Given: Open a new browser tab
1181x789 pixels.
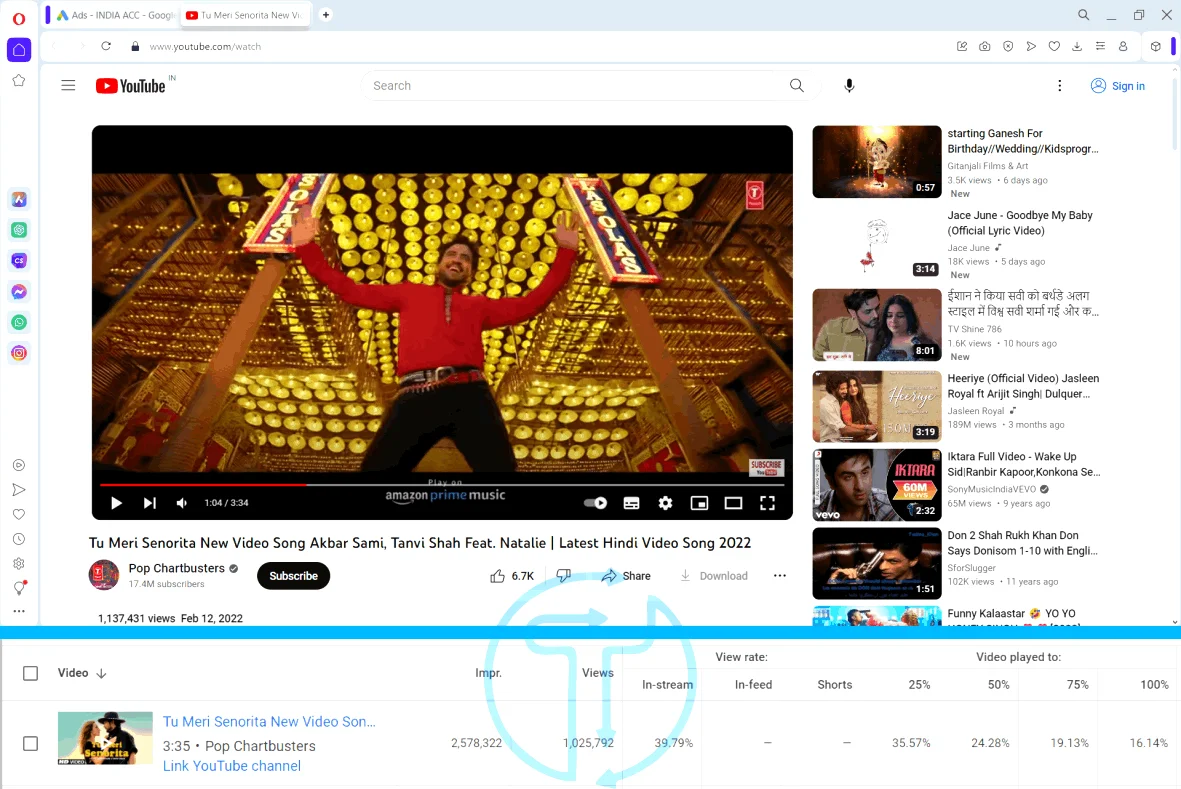Looking at the screenshot, I should click(326, 15).
